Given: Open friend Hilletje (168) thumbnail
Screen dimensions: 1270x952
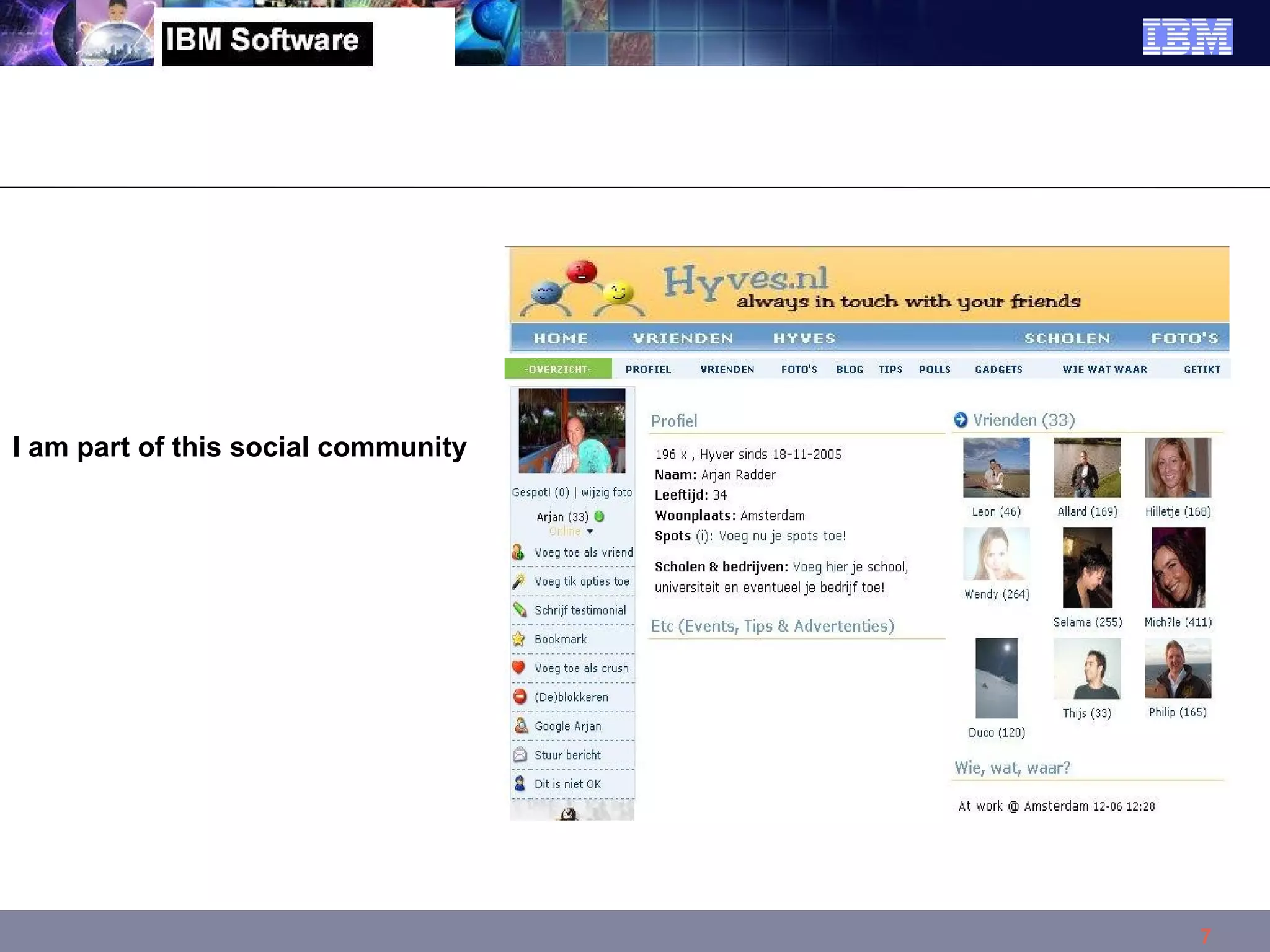Looking at the screenshot, I should point(1178,467).
